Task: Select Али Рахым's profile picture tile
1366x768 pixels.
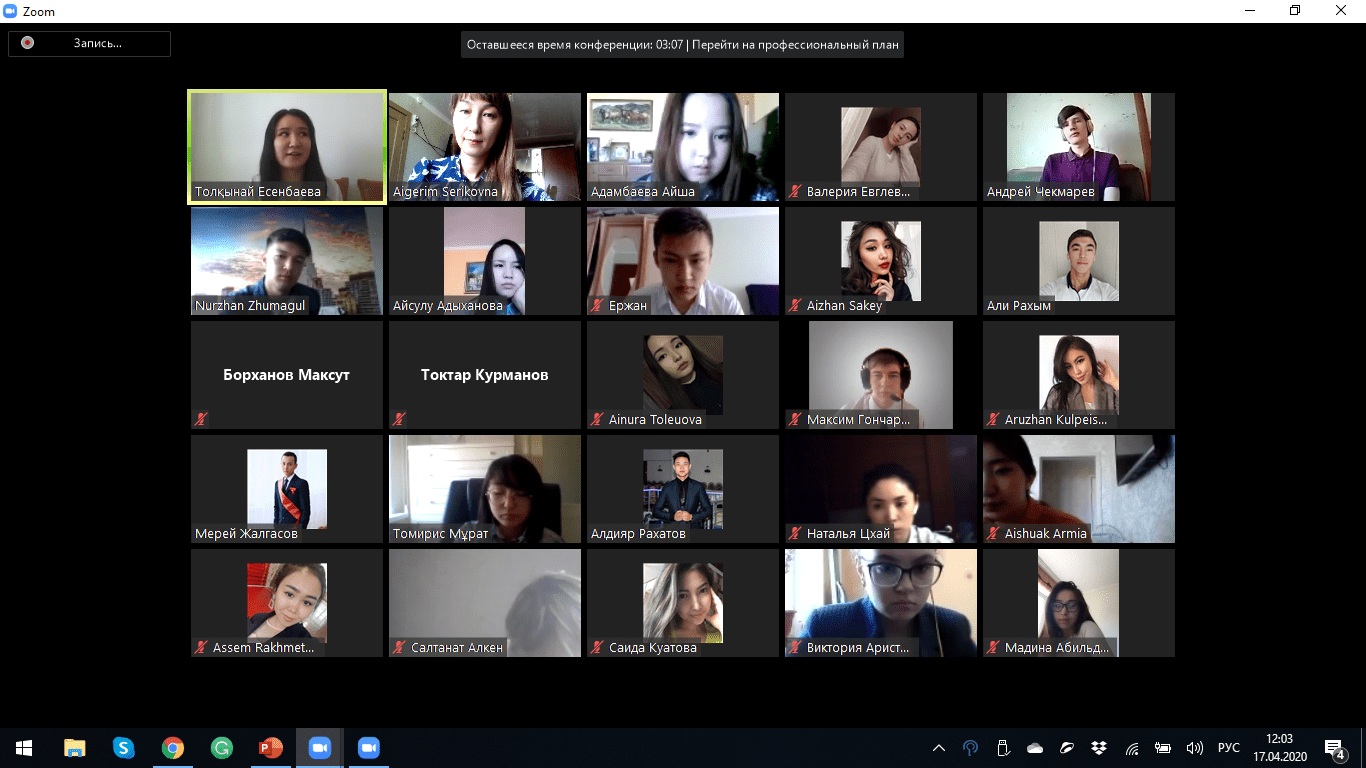Action: pyautogui.click(x=1079, y=261)
